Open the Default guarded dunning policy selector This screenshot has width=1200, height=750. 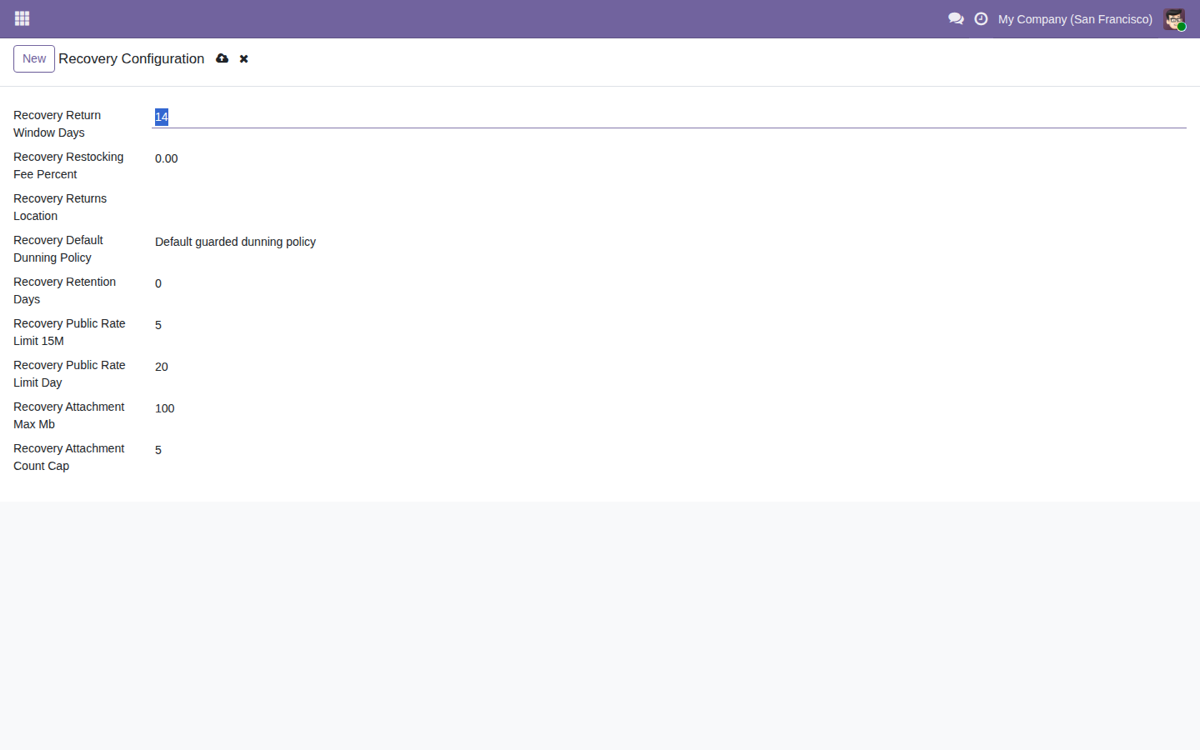(x=669, y=242)
